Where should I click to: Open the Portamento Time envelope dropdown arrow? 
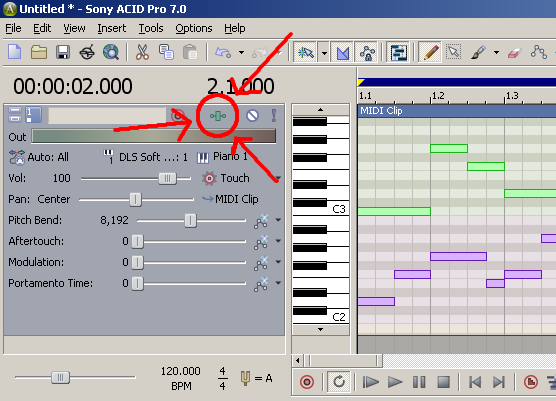tap(278, 283)
